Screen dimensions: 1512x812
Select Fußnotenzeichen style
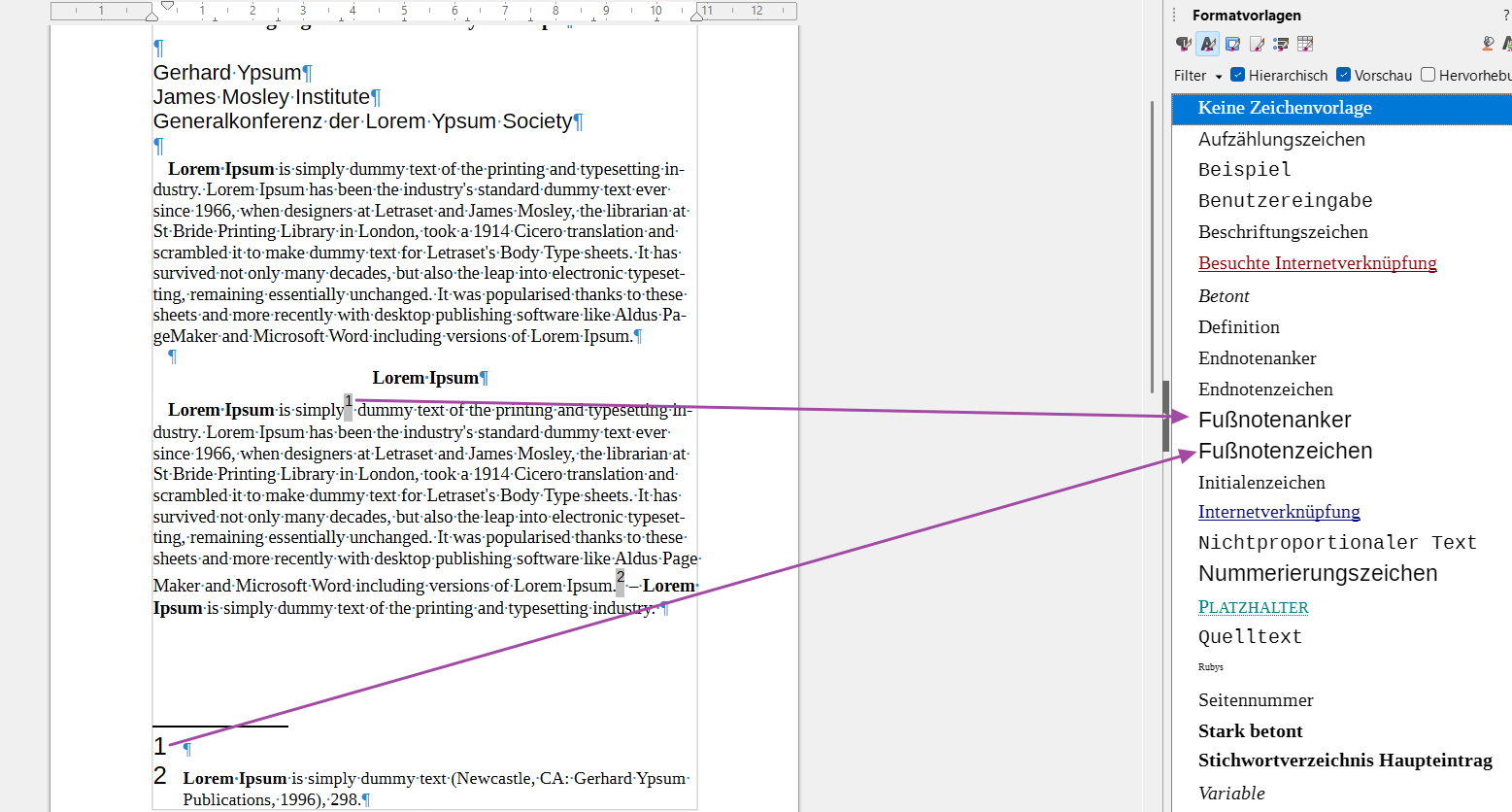tap(1285, 451)
